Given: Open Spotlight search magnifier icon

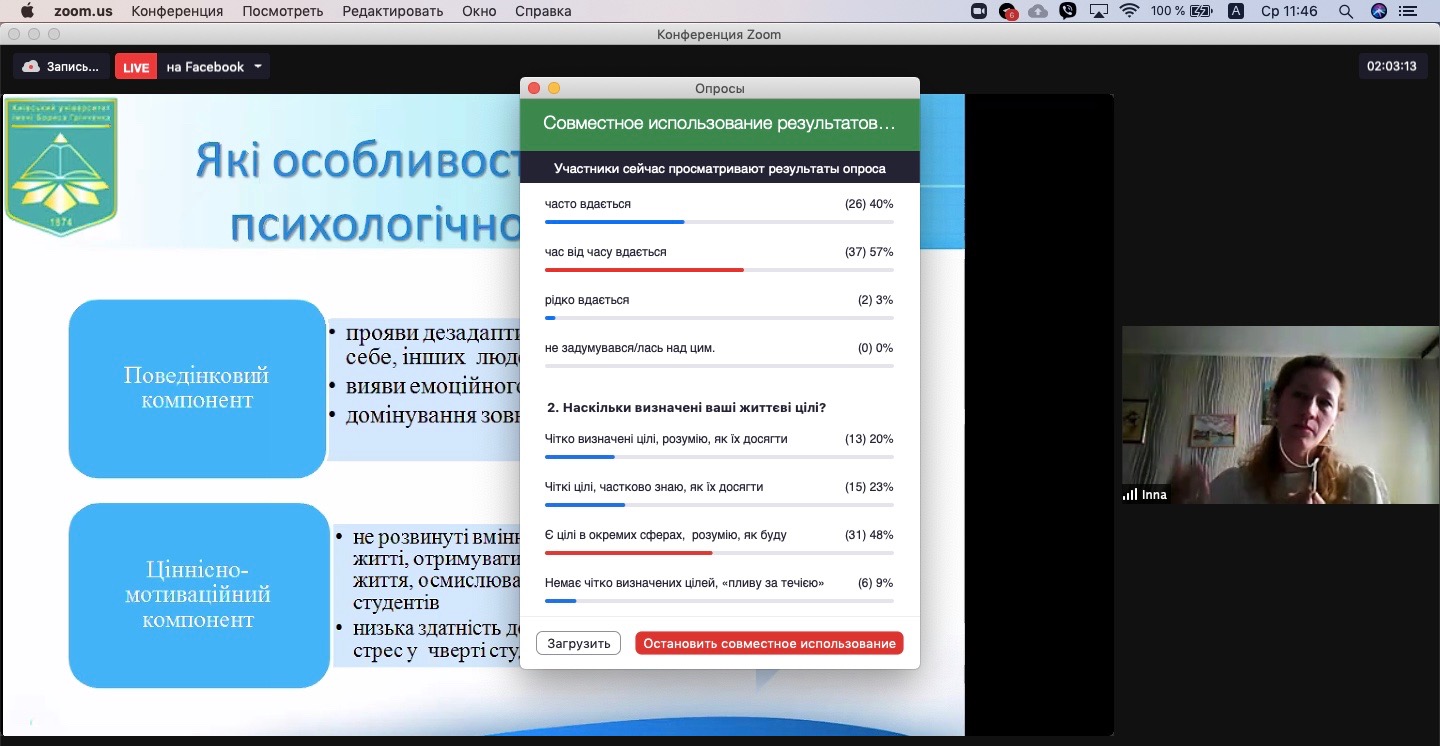Looking at the screenshot, I should point(1346,11).
